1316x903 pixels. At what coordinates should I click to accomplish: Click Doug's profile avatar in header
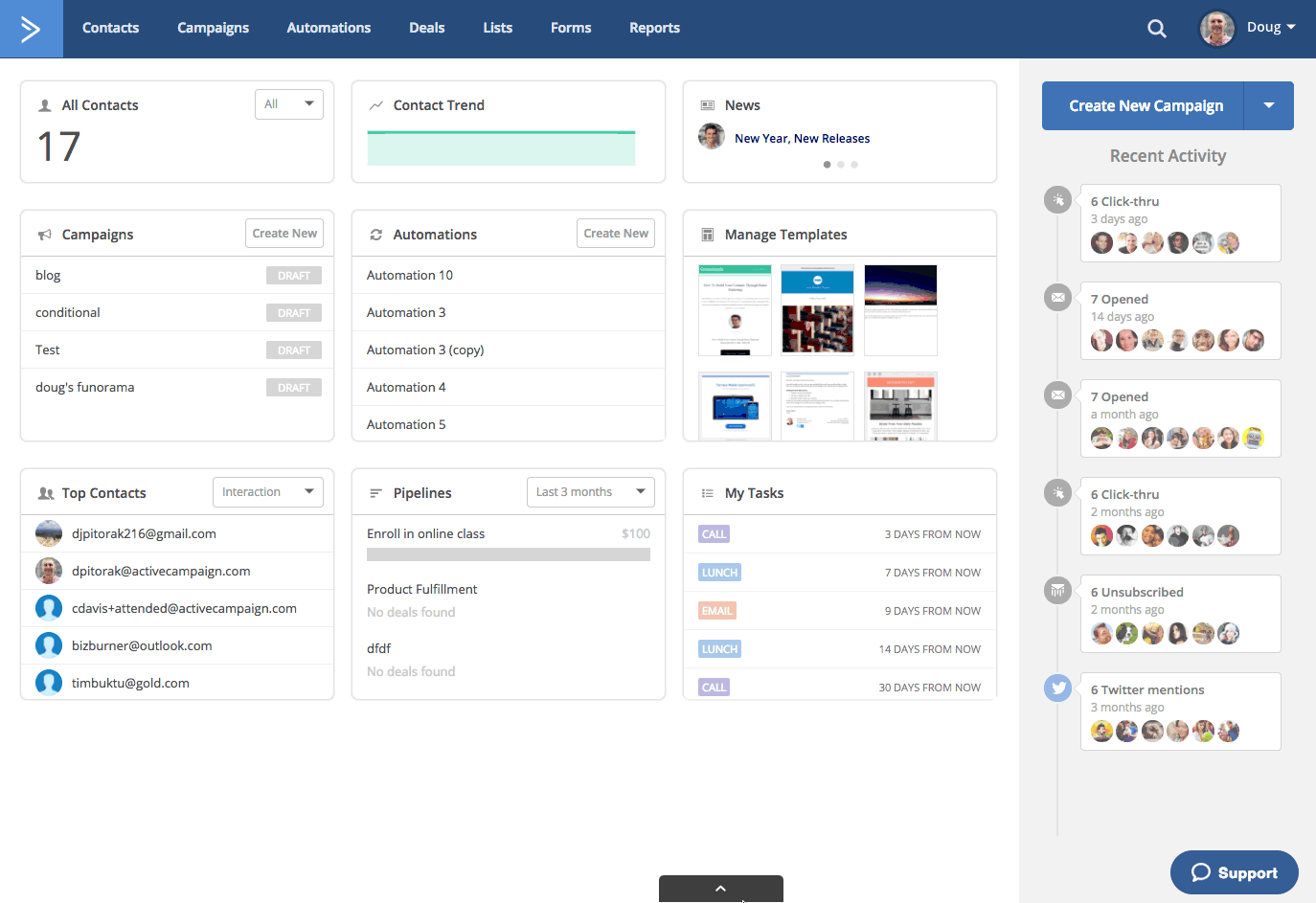tap(1217, 28)
